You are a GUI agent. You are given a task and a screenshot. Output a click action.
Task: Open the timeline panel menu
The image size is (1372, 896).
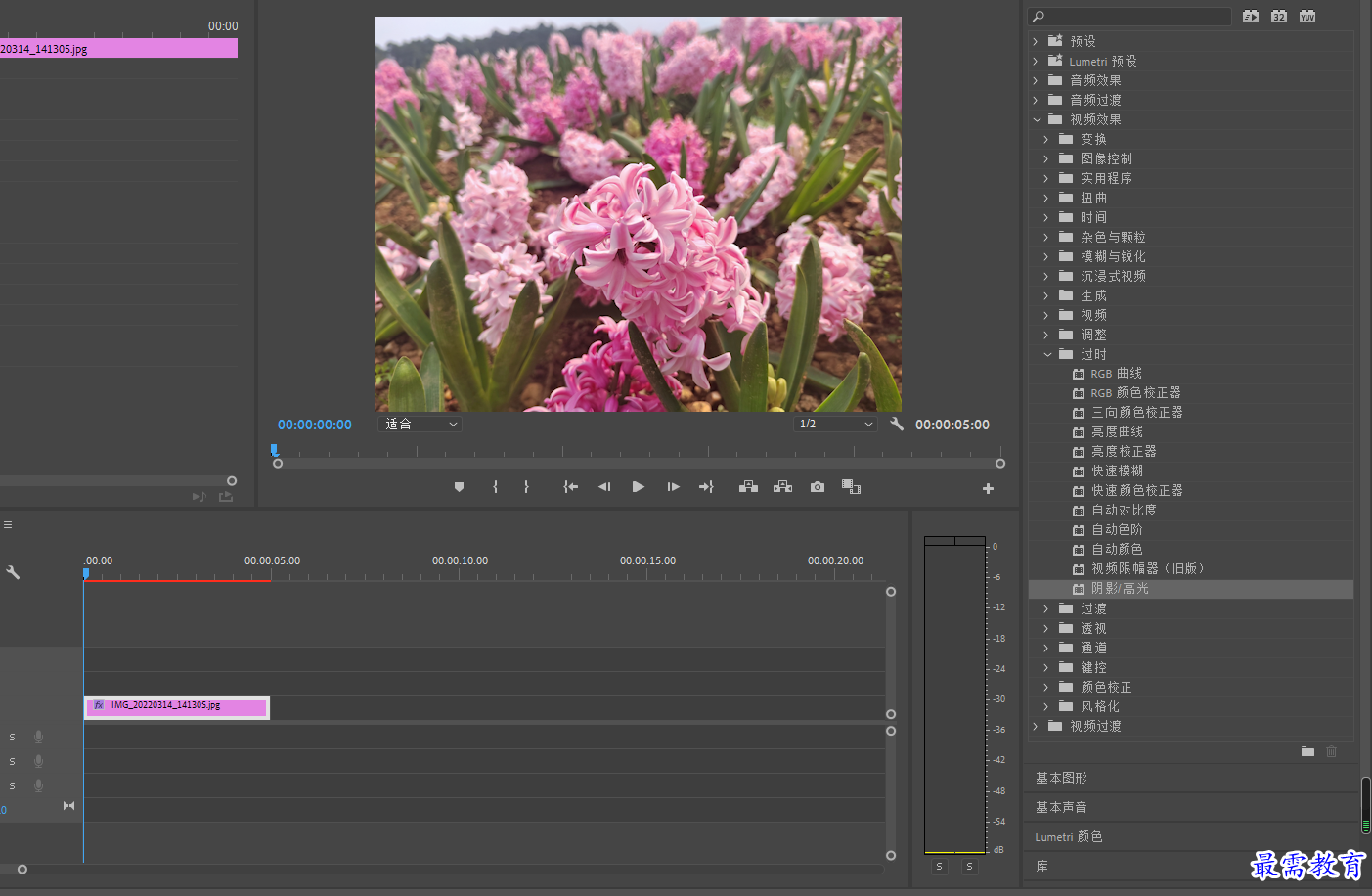[x=8, y=525]
